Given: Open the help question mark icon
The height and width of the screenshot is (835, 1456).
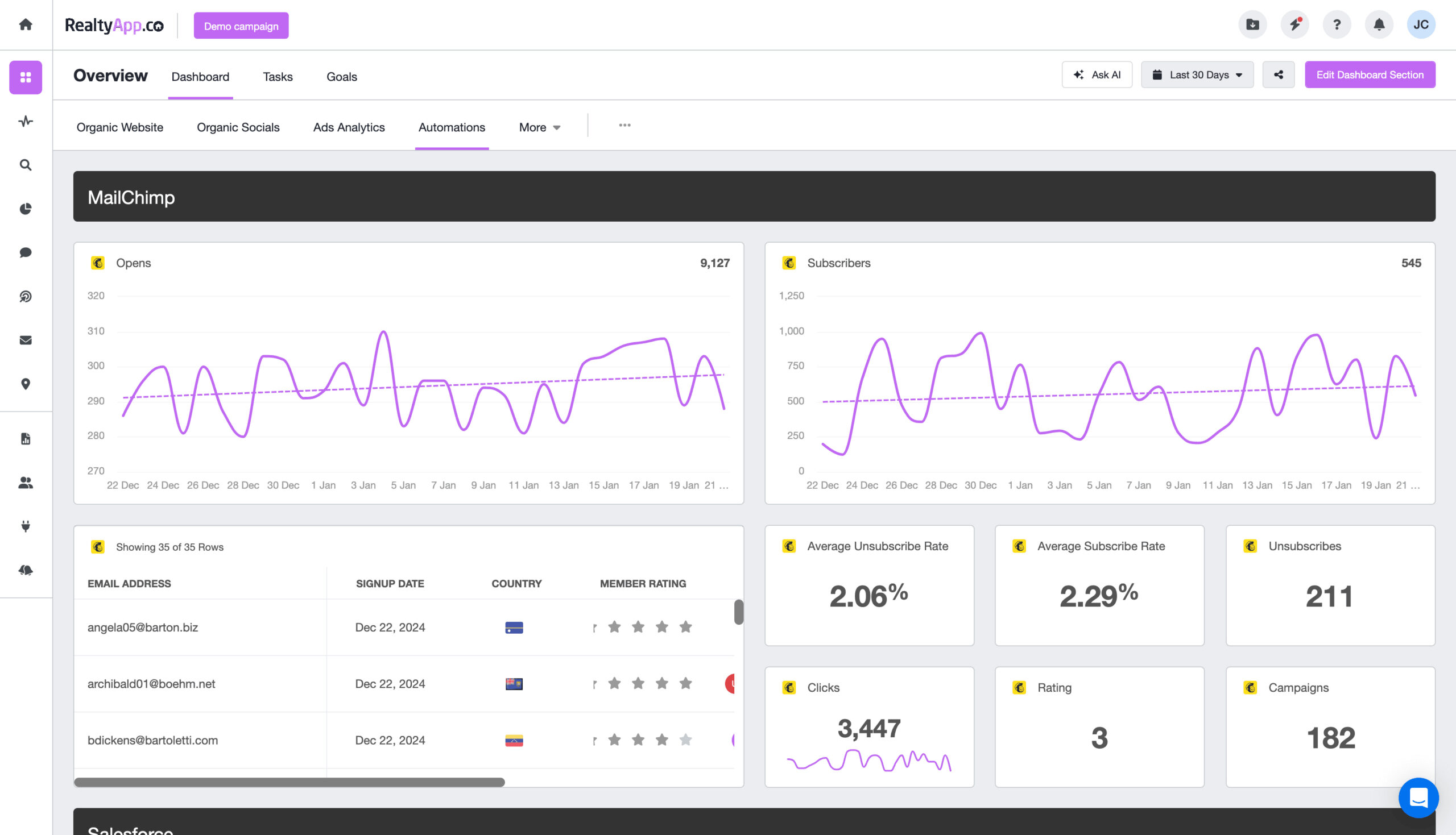Looking at the screenshot, I should point(1337,24).
